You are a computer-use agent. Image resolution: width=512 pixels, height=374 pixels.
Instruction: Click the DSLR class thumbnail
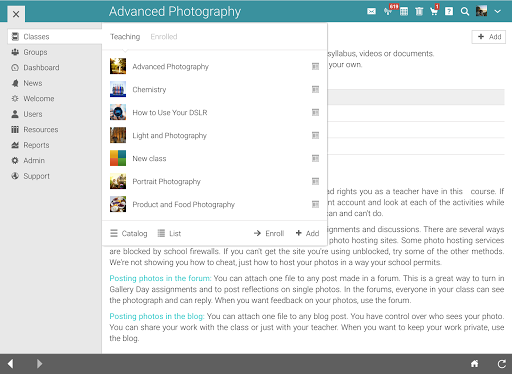click(118, 112)
